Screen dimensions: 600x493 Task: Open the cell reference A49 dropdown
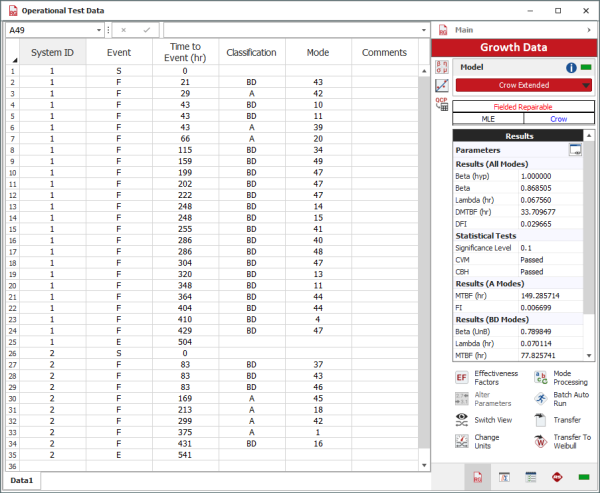pos(99,30)
